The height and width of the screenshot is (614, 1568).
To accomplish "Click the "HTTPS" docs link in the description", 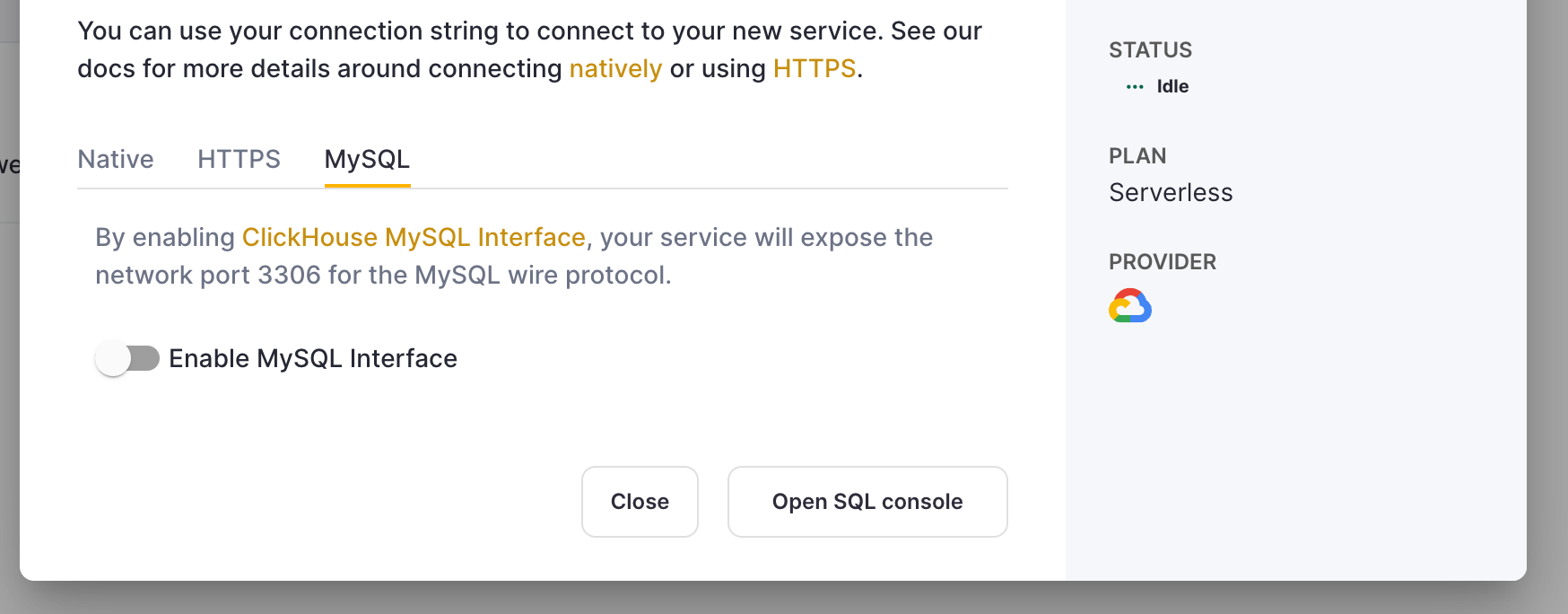I will pyautogui.click(x=814, y=67).
